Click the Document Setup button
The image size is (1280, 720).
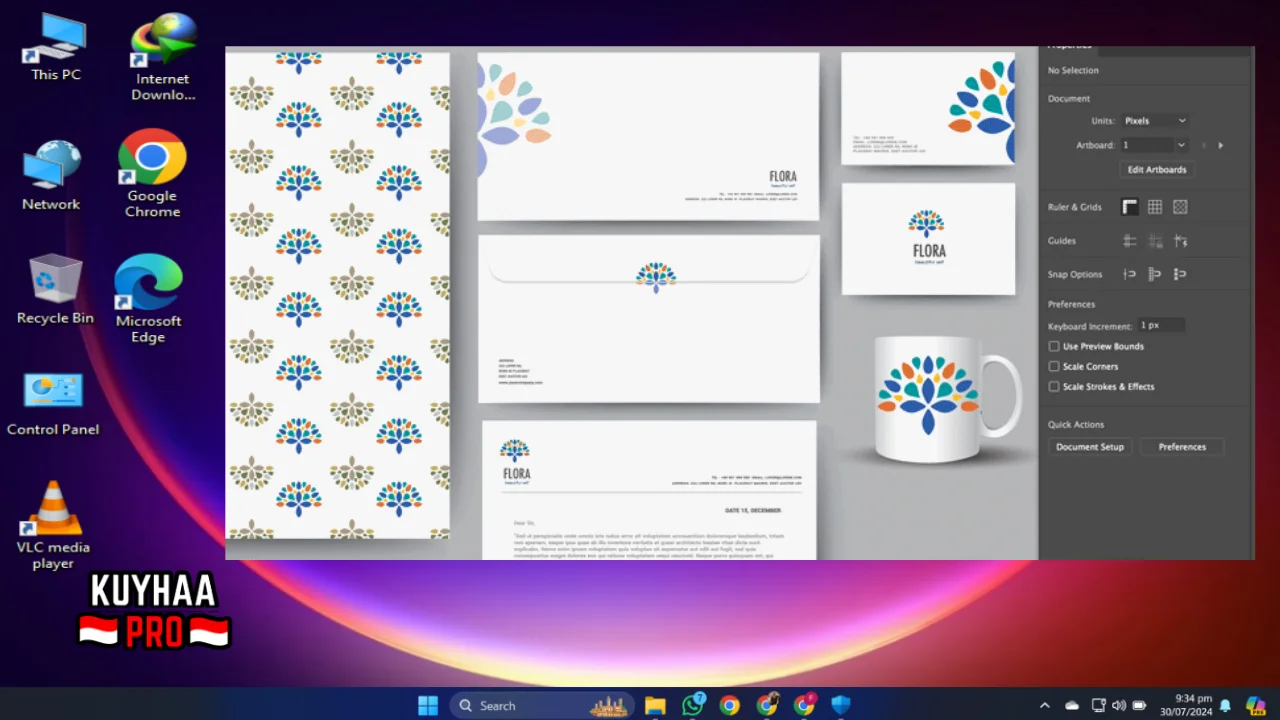coord(1090,447)
